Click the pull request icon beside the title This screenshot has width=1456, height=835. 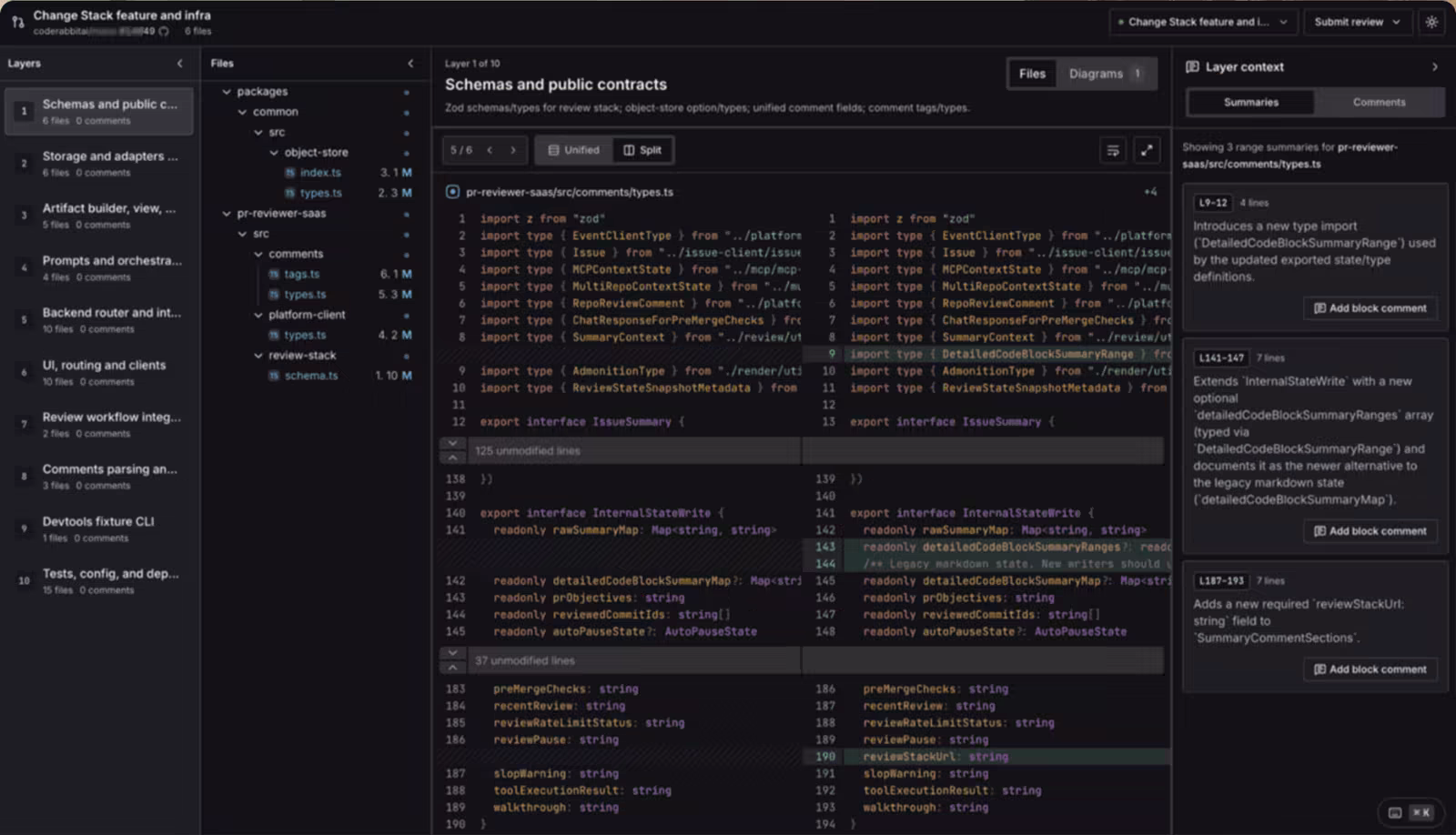(17, 22)
